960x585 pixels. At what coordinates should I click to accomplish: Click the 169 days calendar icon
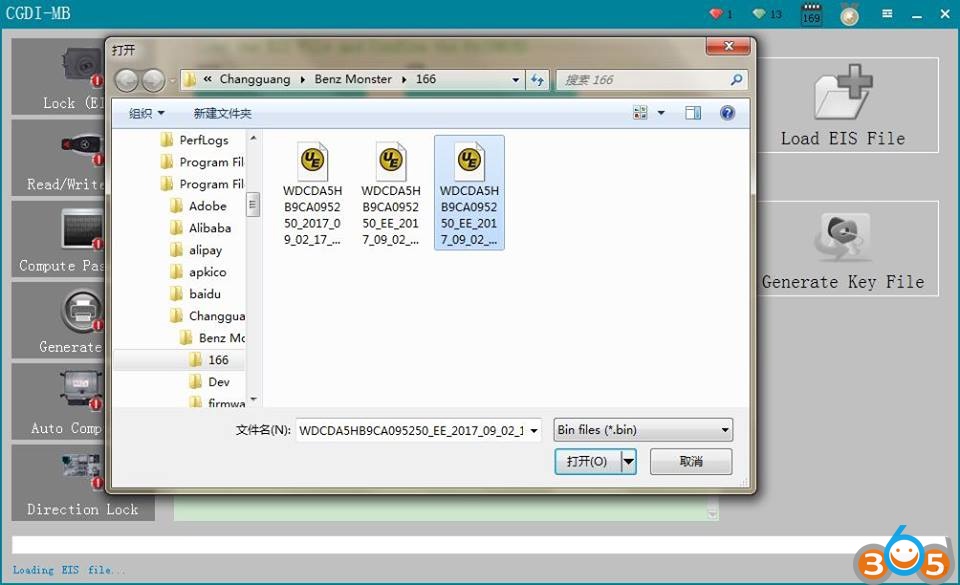(811, 14)
